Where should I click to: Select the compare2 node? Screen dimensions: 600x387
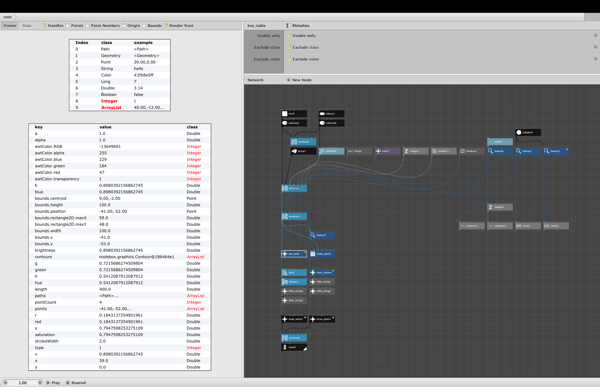point(500,226)
